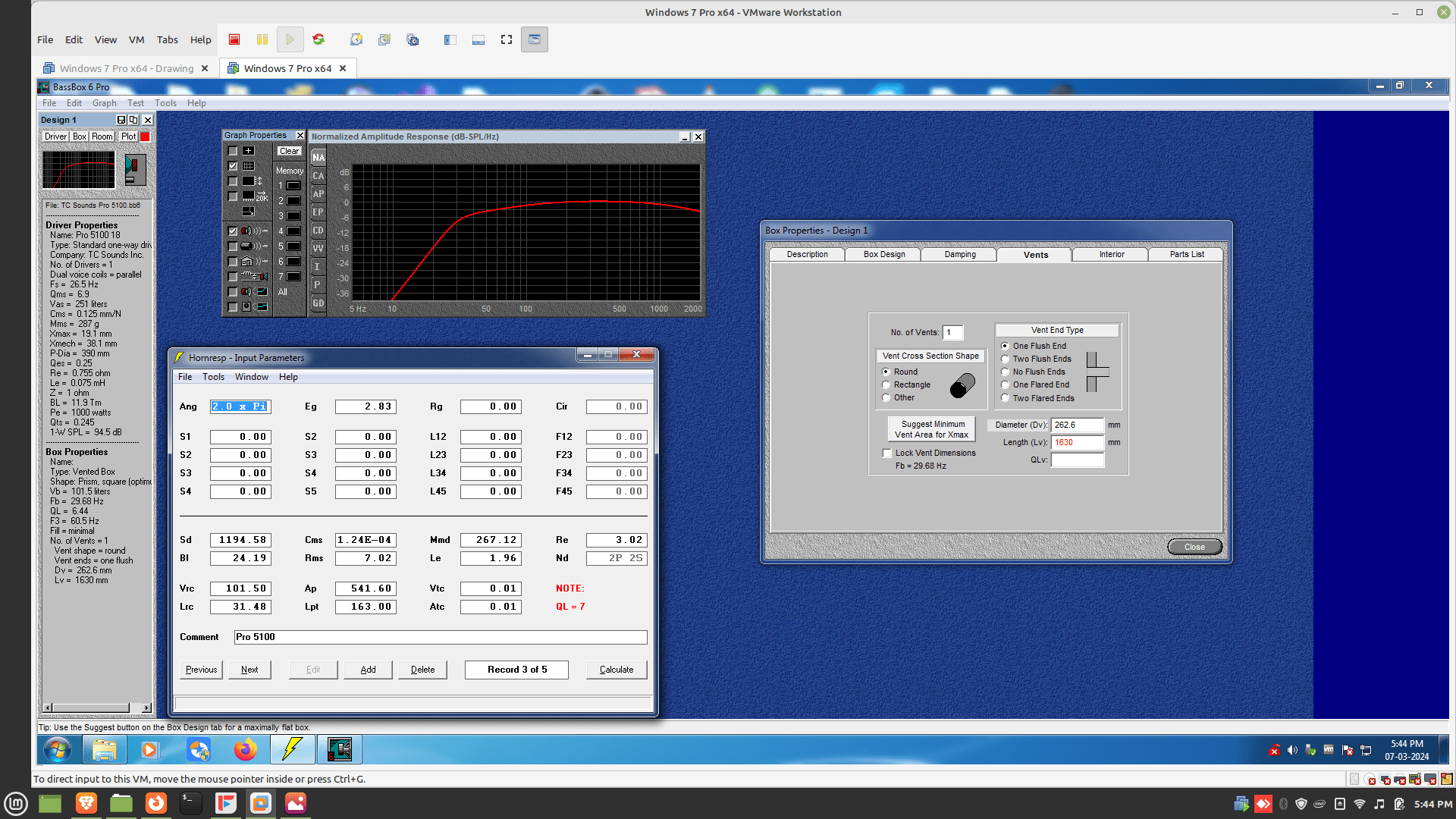
Task: Click the VMware suspend (pause) toolbar icon
Action: click(x=262, y=39)
